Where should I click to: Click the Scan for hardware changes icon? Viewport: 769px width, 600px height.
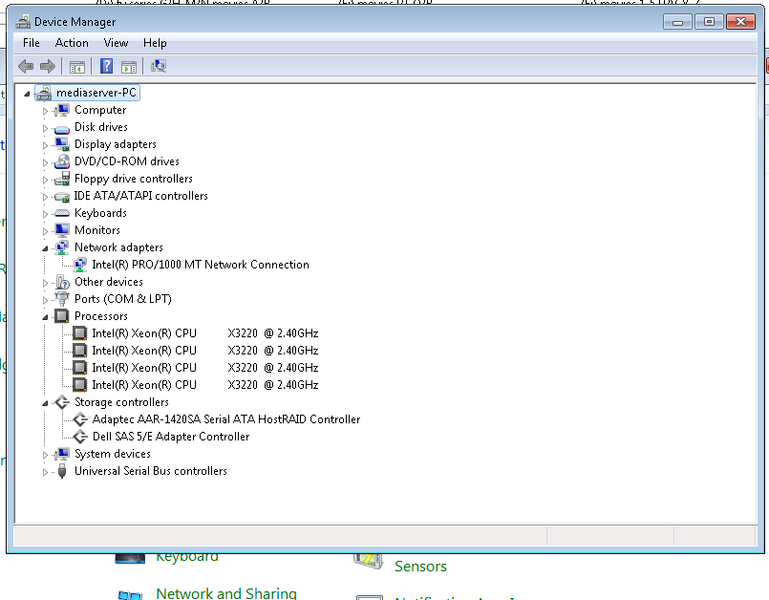coord(158,66)
